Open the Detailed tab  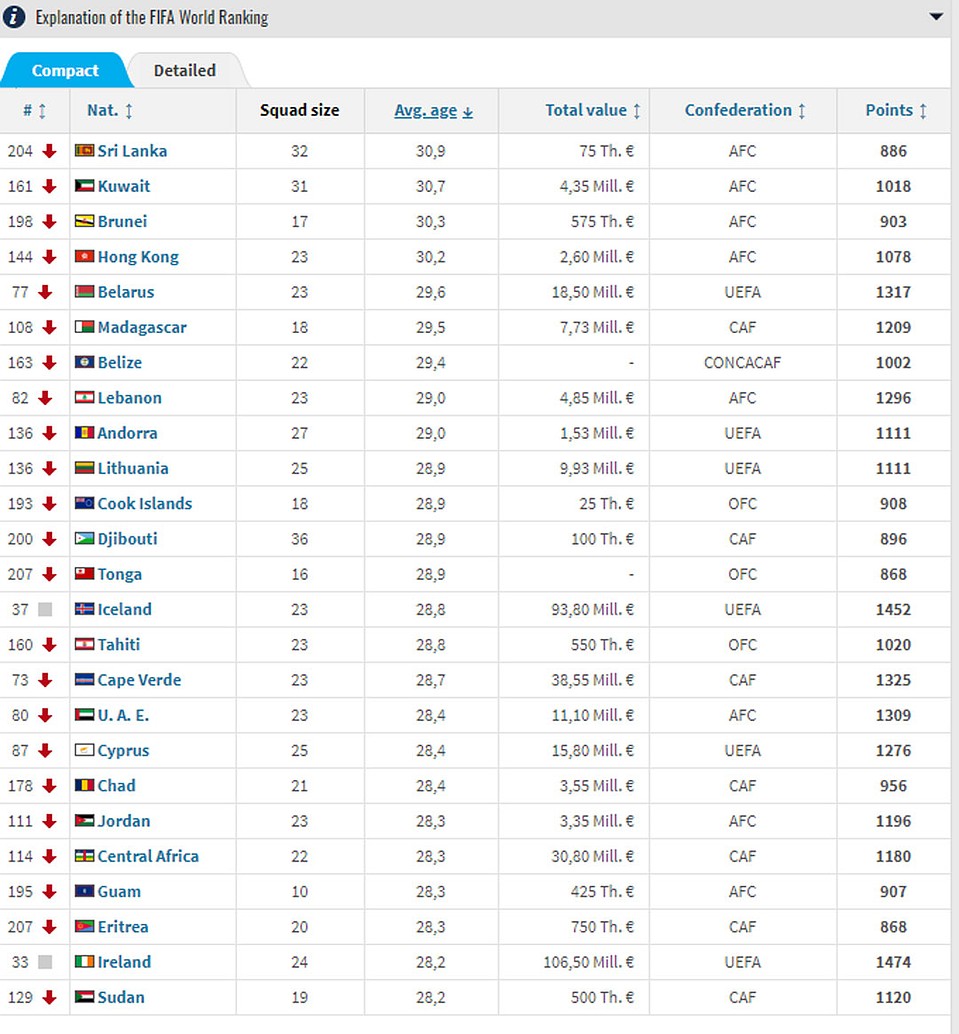coord(185,71)
